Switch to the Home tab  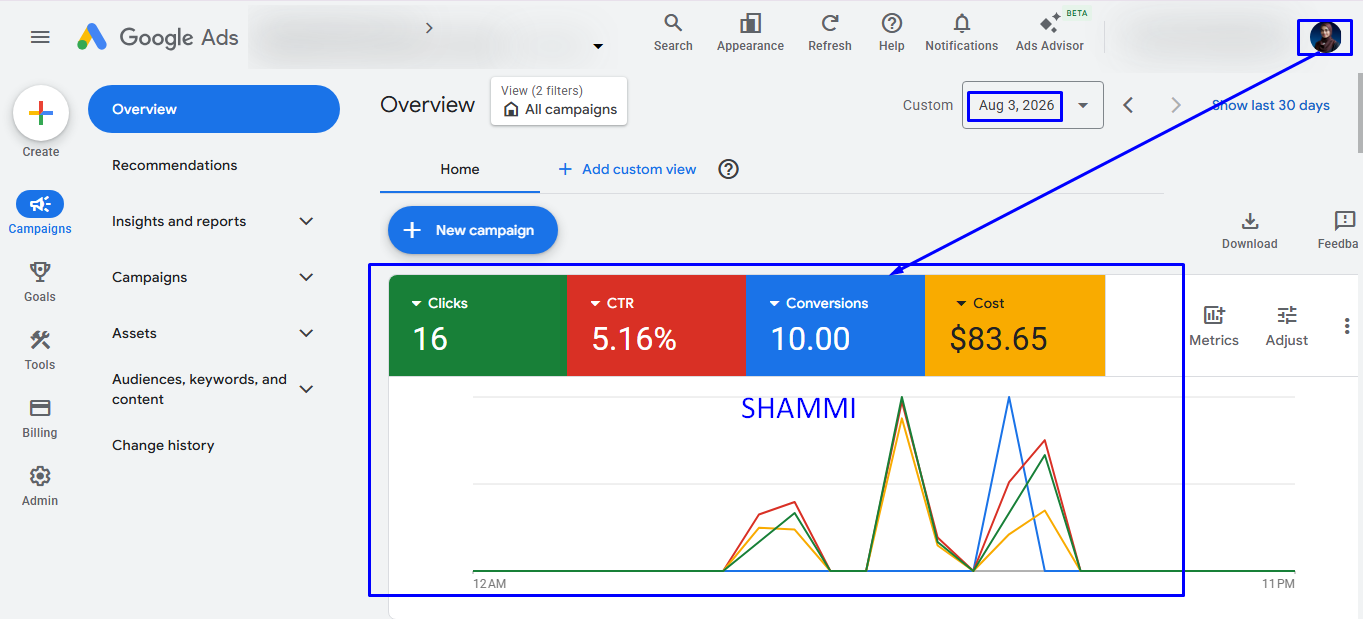point(460,169)
